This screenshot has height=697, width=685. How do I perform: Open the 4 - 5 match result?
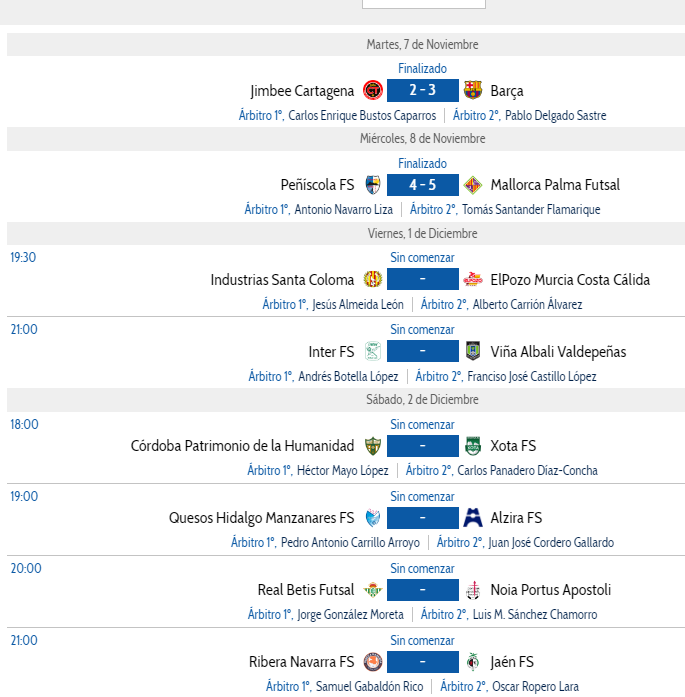[x=423, y=185]
